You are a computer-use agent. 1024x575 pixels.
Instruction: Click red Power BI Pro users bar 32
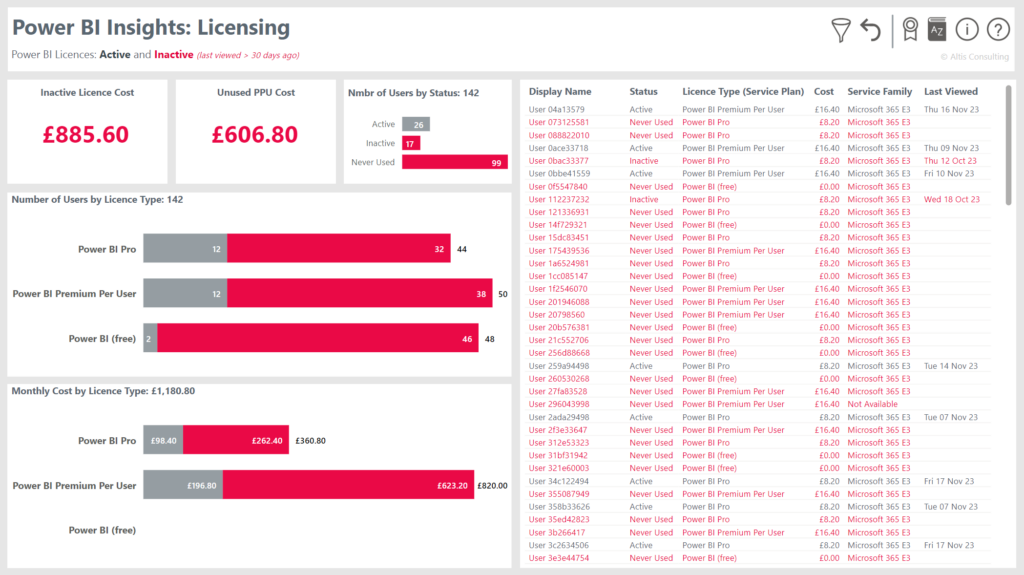coord(338,248)
